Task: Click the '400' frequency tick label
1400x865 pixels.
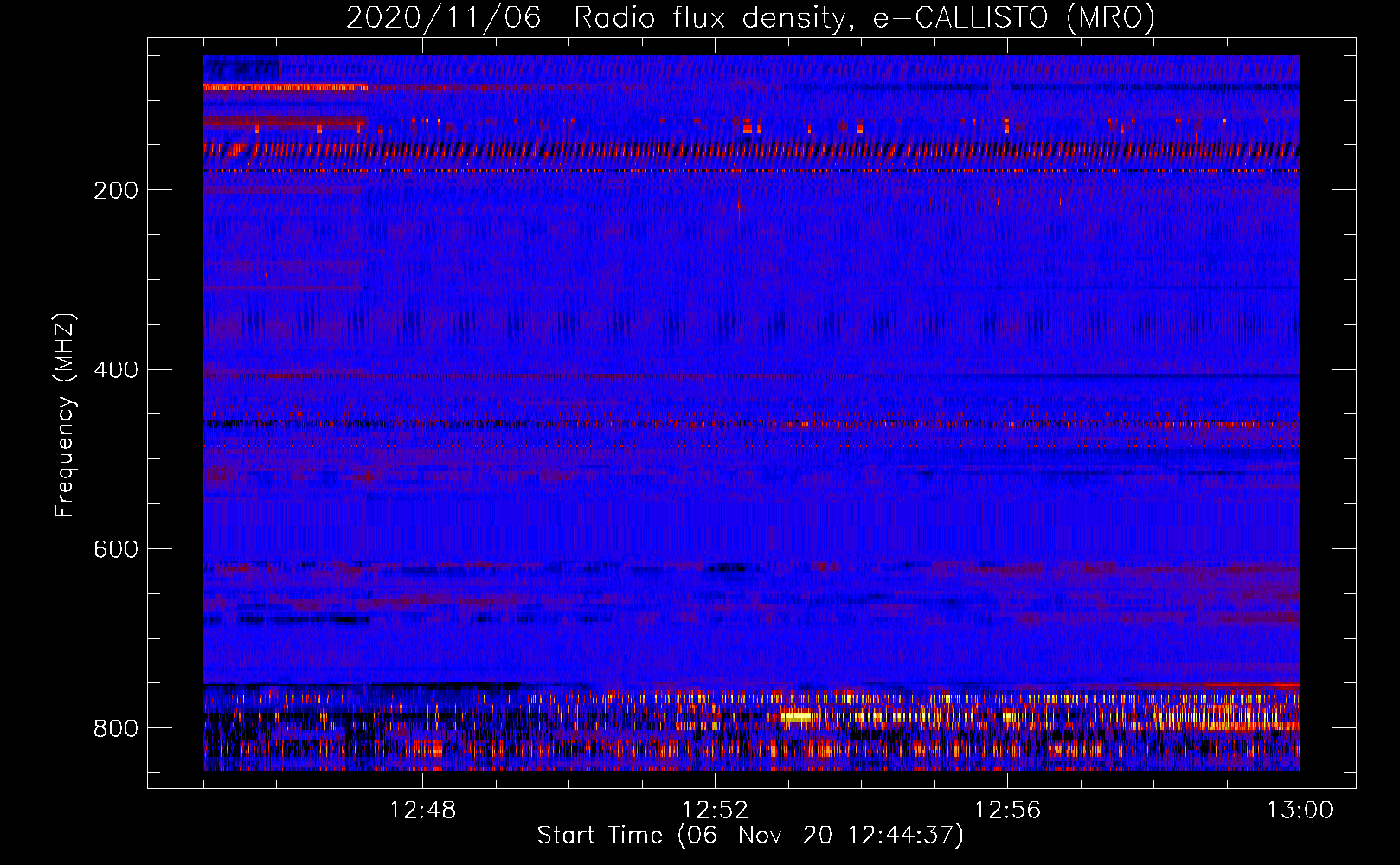Action: (116, 370)
